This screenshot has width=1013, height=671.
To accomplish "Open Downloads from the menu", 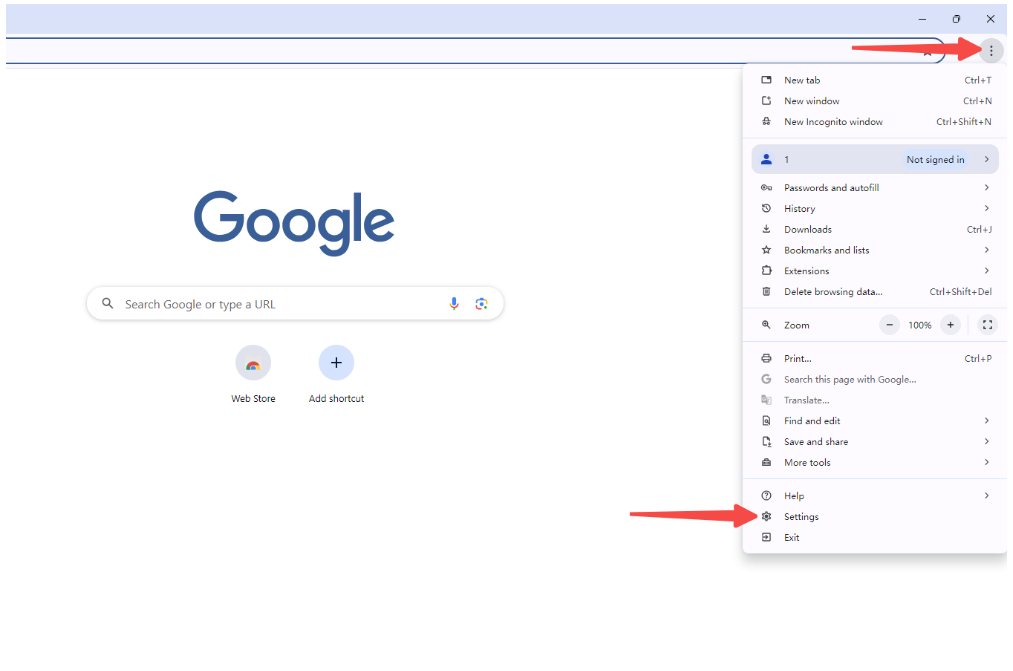I will (x=875, y=229).
